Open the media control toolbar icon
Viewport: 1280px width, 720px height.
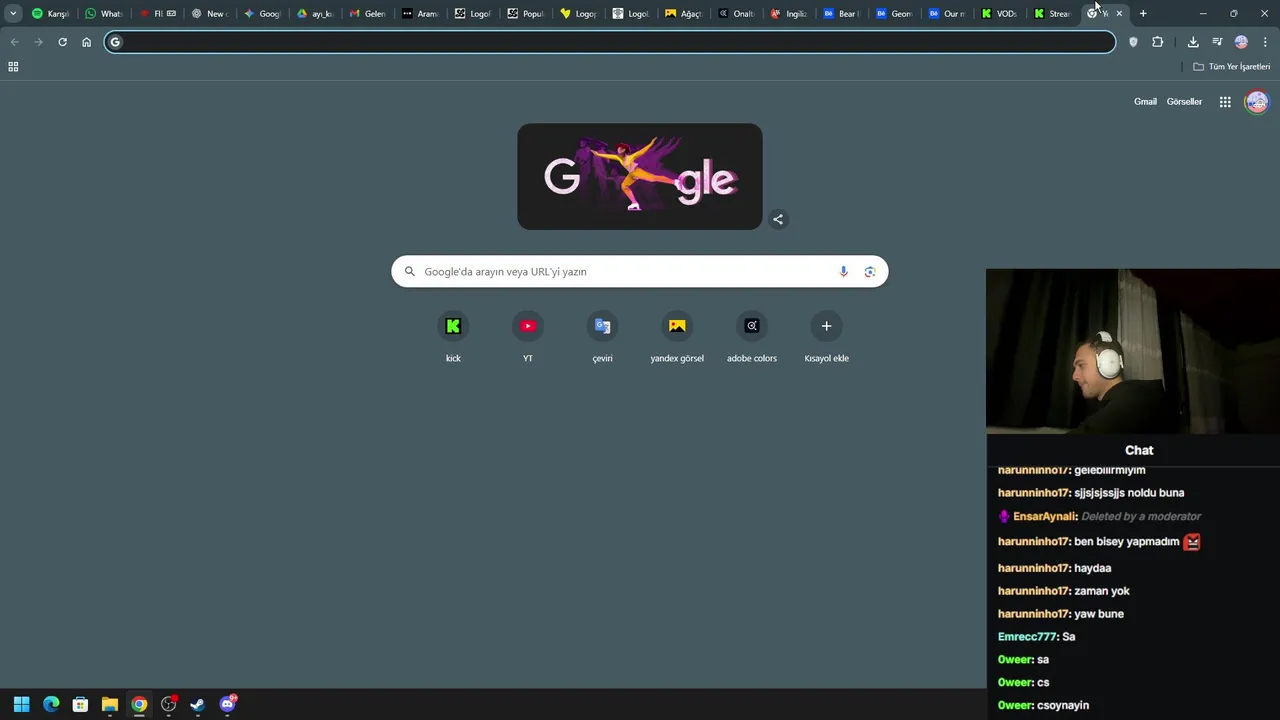click(1217, 42)
